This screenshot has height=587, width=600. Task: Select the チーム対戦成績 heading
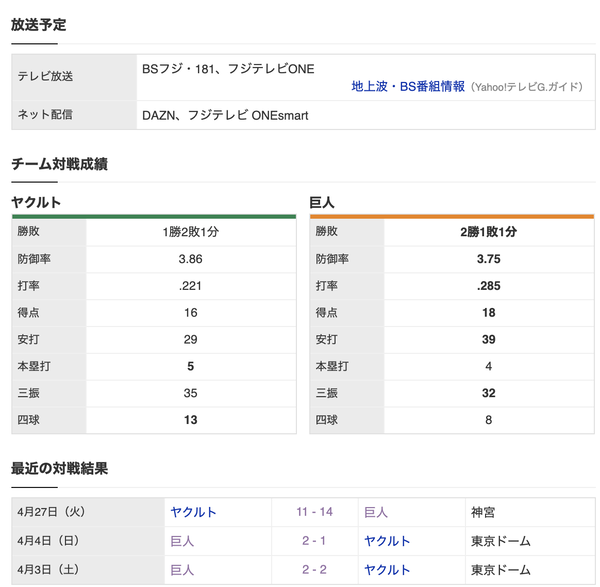(60, 164)
